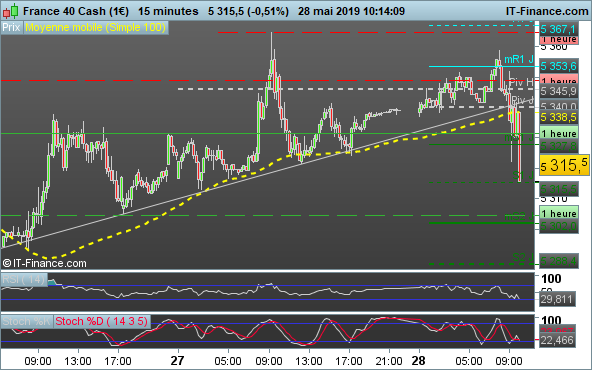Click the grey 5 345,9 price tag
Screen dimensions: 592x370
click(x=558, y=91)
